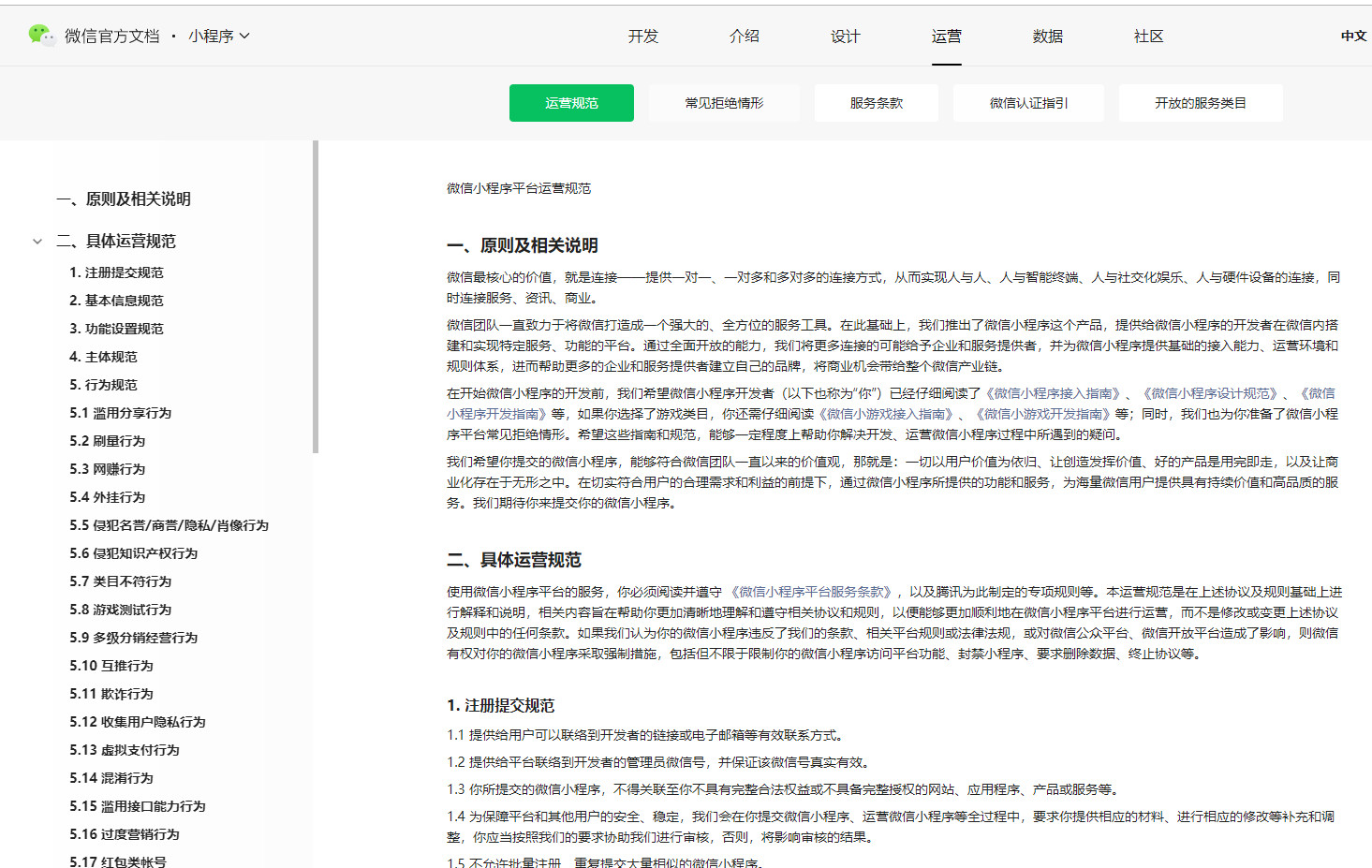Go to 5.5 侵犯名誉/商誉/隐私/肖像行为

[169, 525]
